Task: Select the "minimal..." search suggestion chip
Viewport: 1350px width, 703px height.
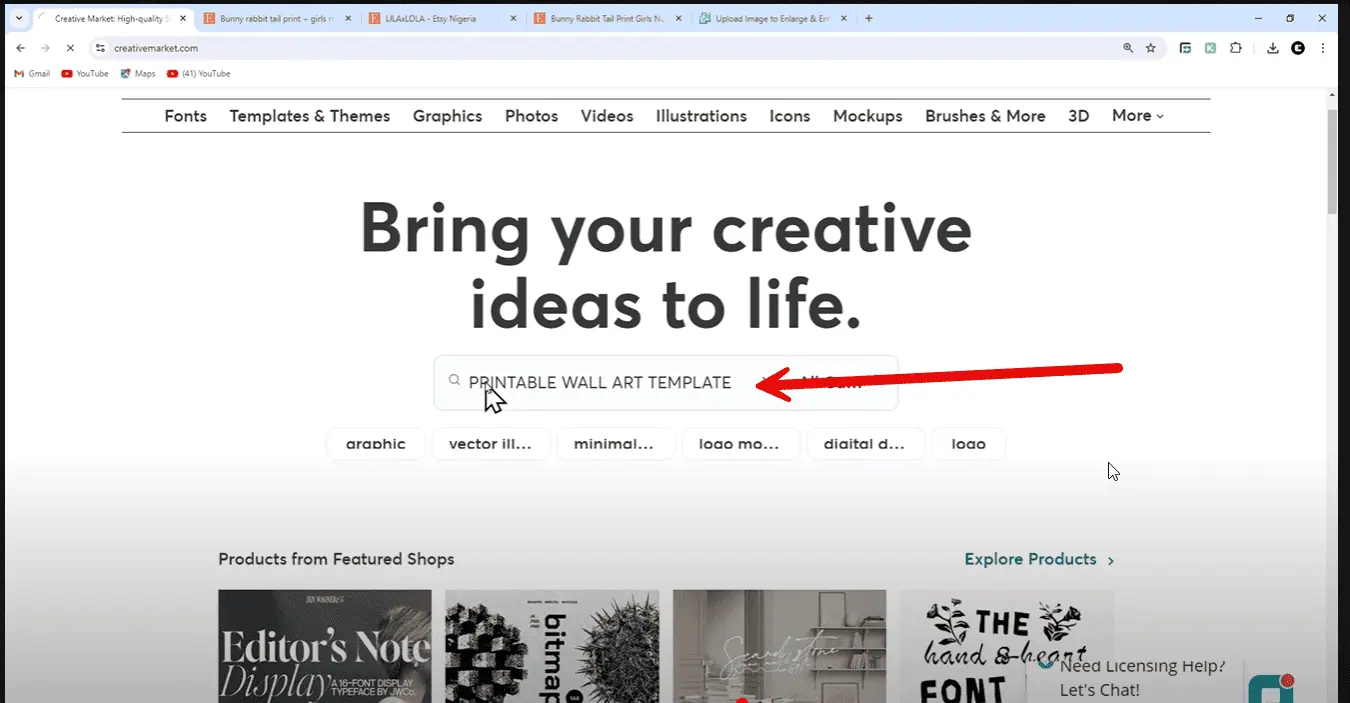Action: [613, 444]
